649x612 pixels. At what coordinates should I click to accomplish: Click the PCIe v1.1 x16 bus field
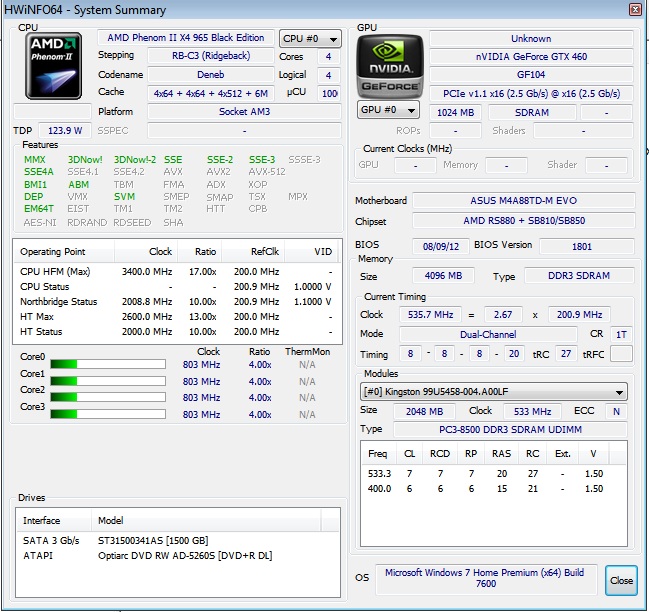coord(531,94)
